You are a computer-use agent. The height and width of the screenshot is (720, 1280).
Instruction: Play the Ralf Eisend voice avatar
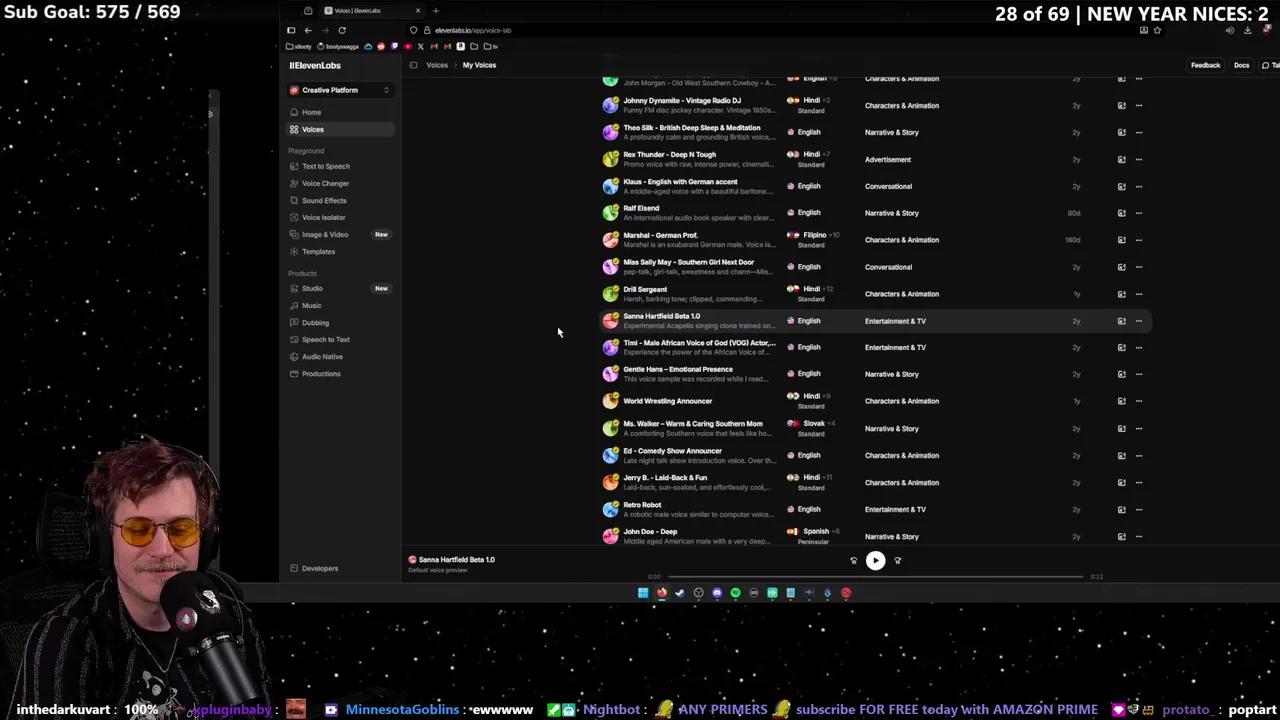[610, 213]
